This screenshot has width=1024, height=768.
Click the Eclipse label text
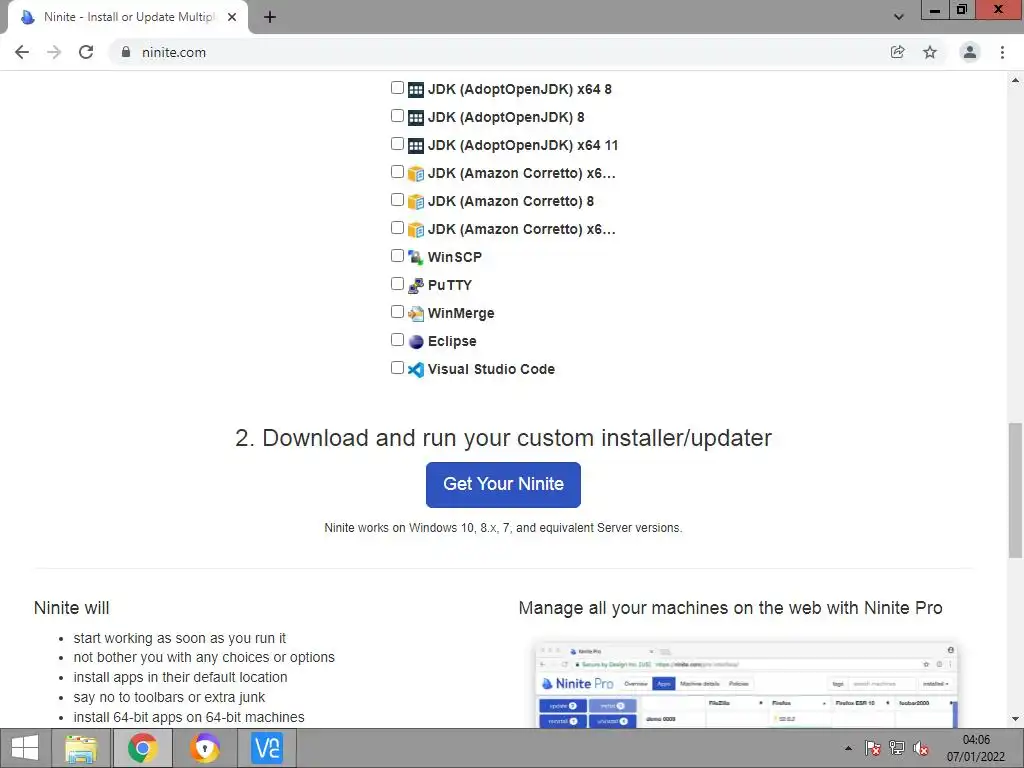point(452,342)
